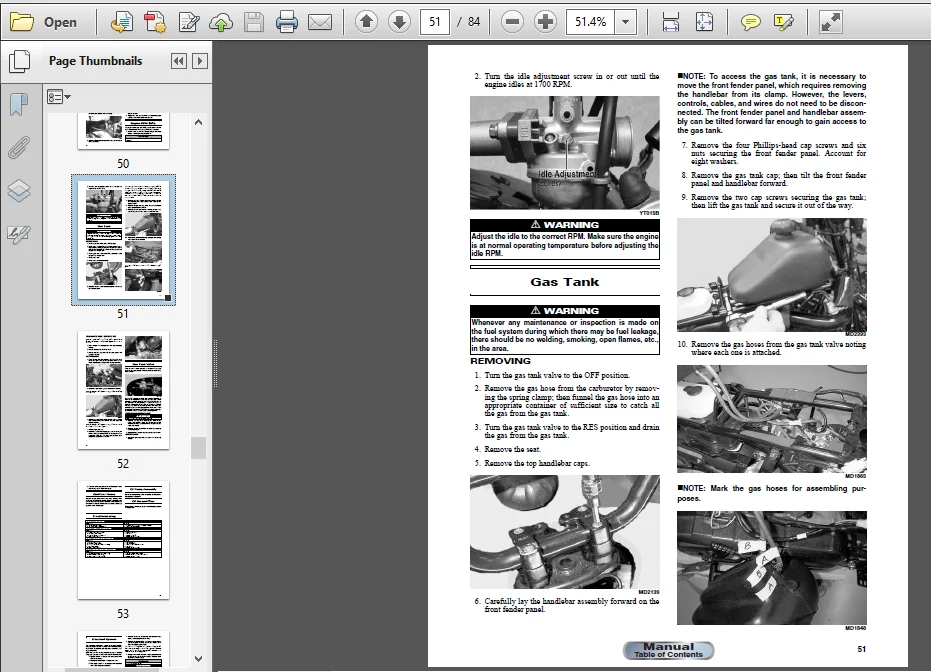Click thumbnail scrollbar up arrow

(199, 122)
